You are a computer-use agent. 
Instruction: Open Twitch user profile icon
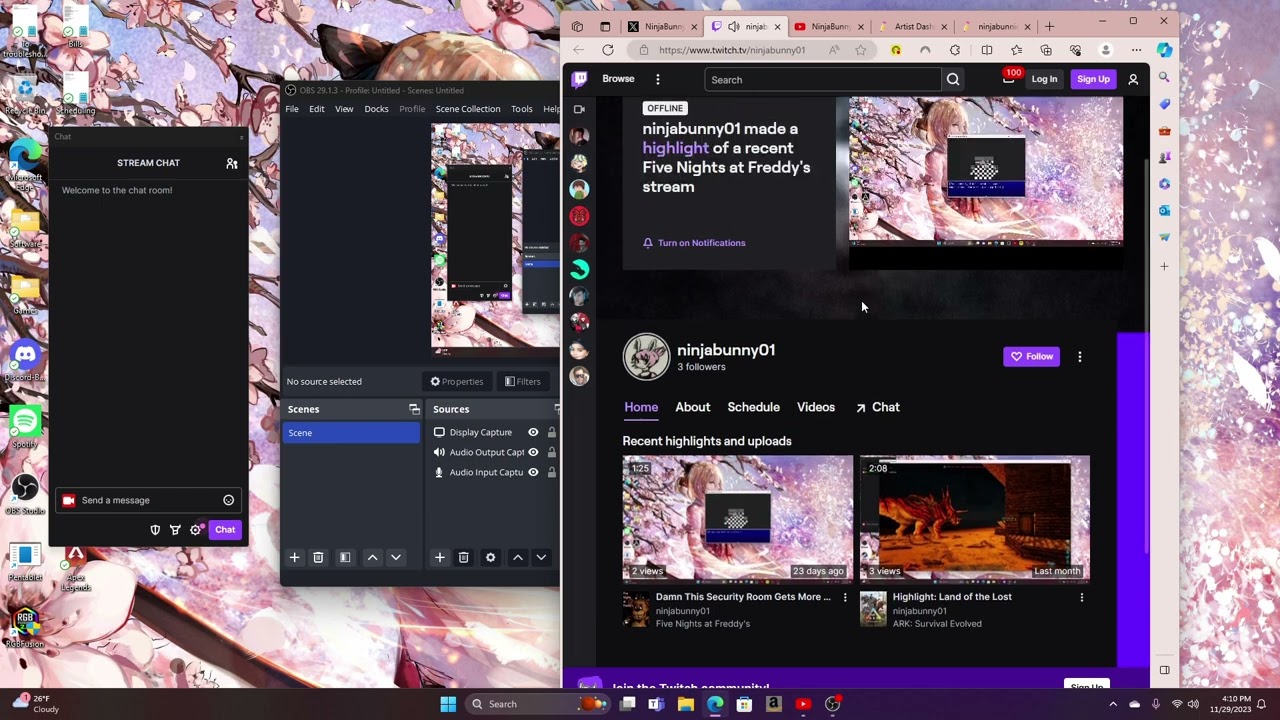click(1133, 79)
